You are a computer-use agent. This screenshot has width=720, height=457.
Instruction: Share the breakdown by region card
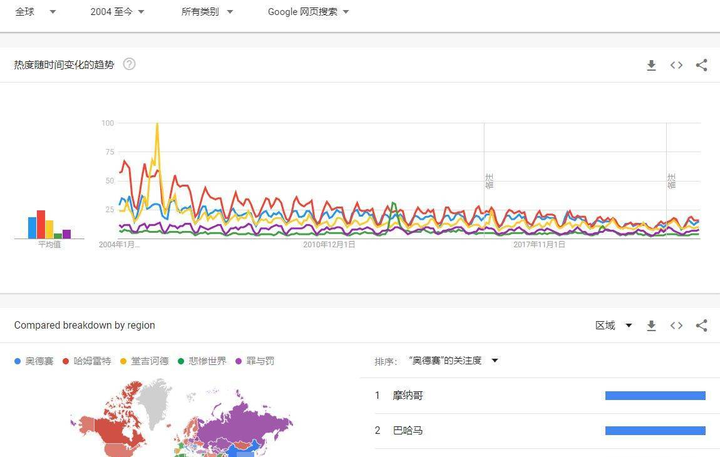coord(701,326)
